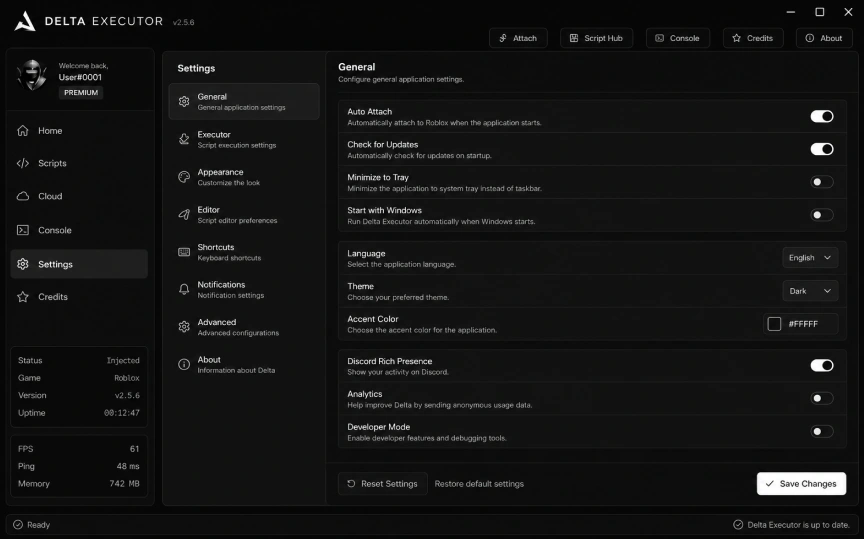Image resolution: width=864 pixels, height=539 pixels.
Task: Go to Cloud in the sidebar
Action: tap(79, 196)
